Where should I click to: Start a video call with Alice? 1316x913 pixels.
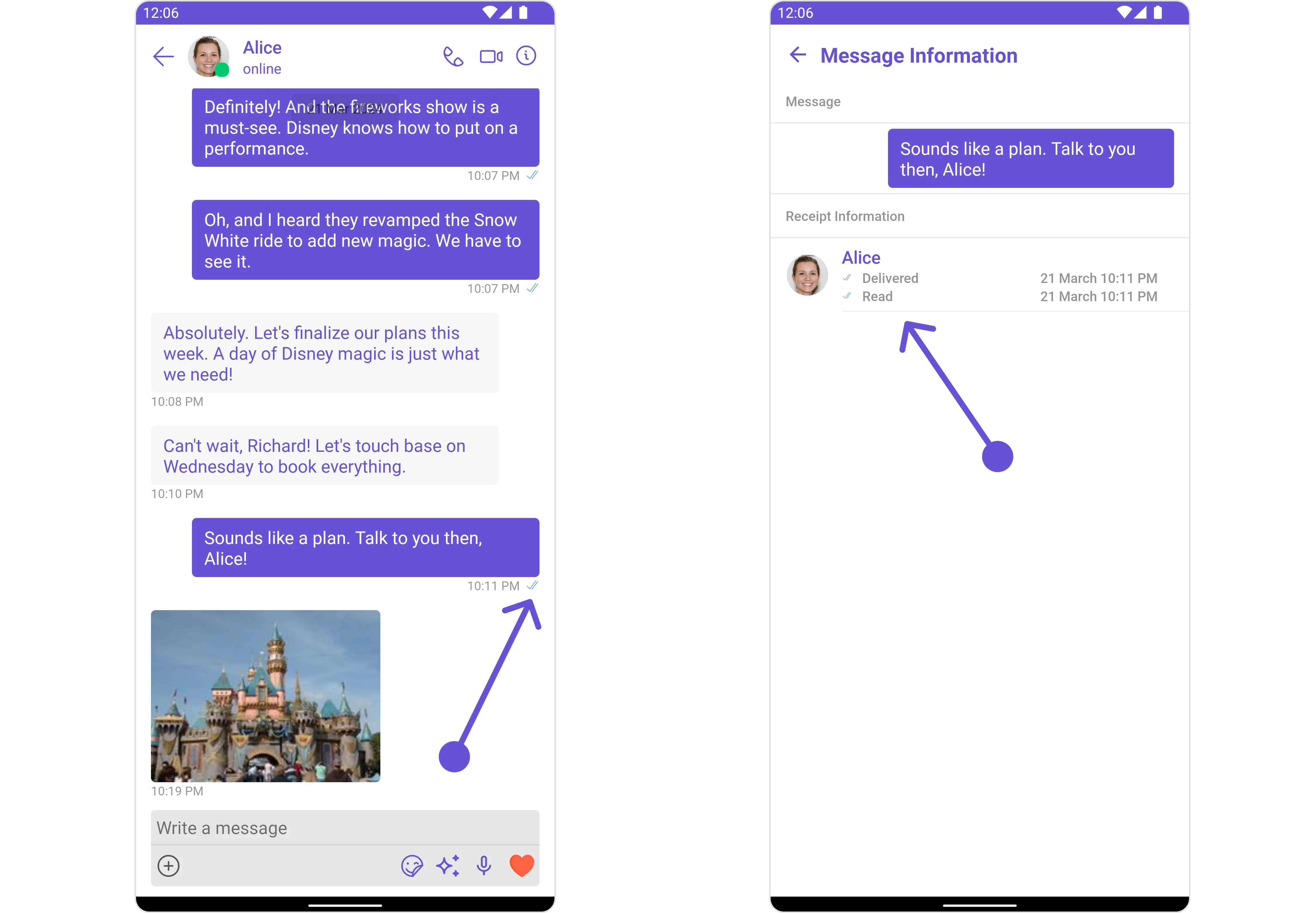[491, 57]
